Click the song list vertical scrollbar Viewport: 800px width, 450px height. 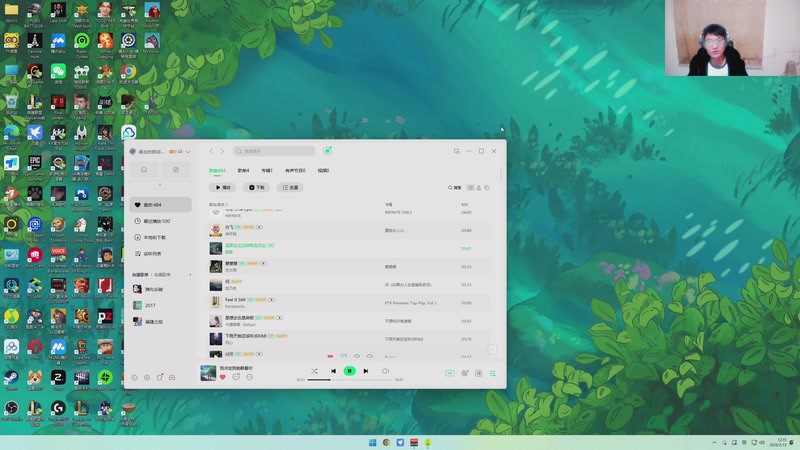click(x=502, y=175)
